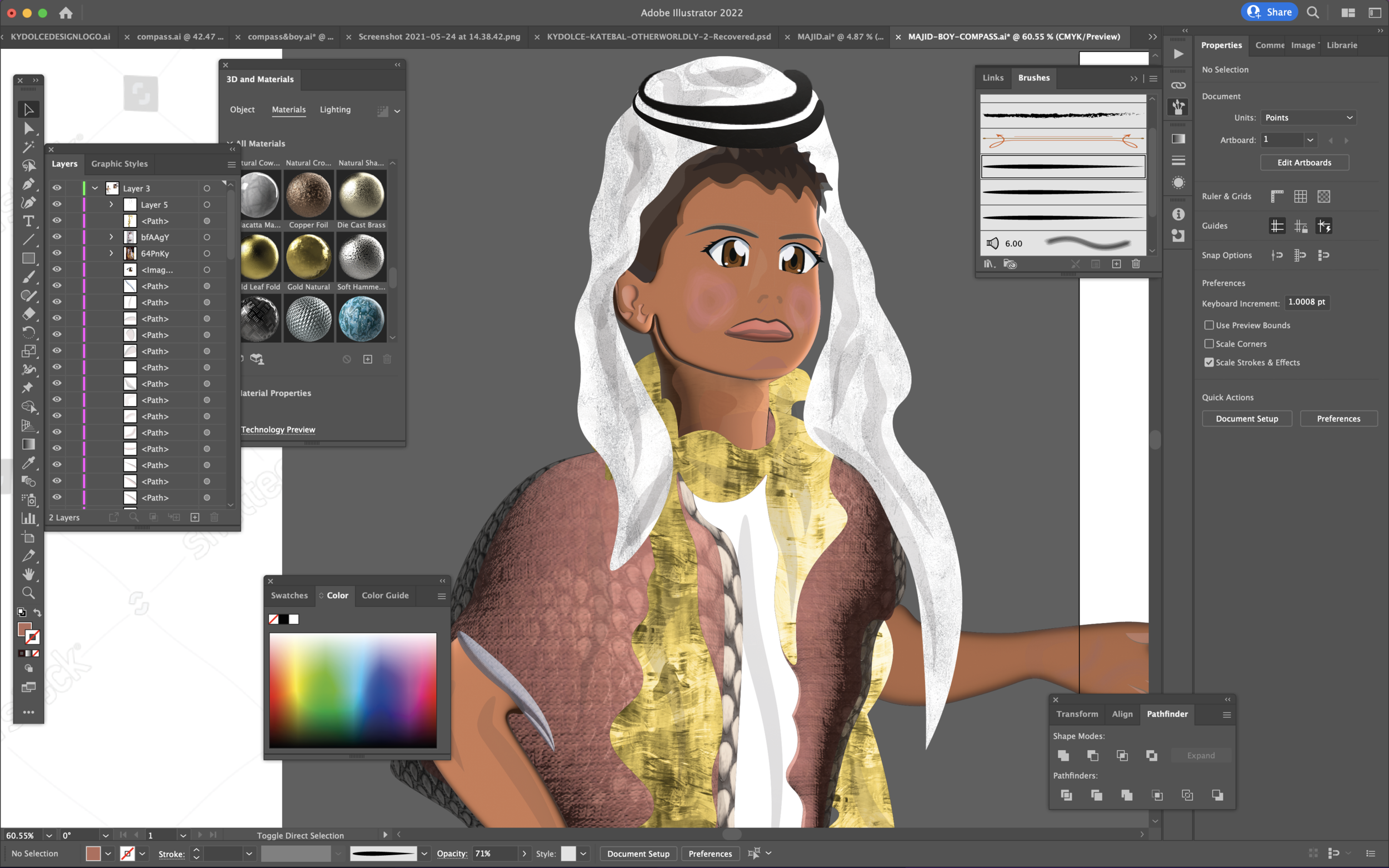Click the Keyboard Increment input field
Screen dimensions: 1389x868
[1307, 303]
